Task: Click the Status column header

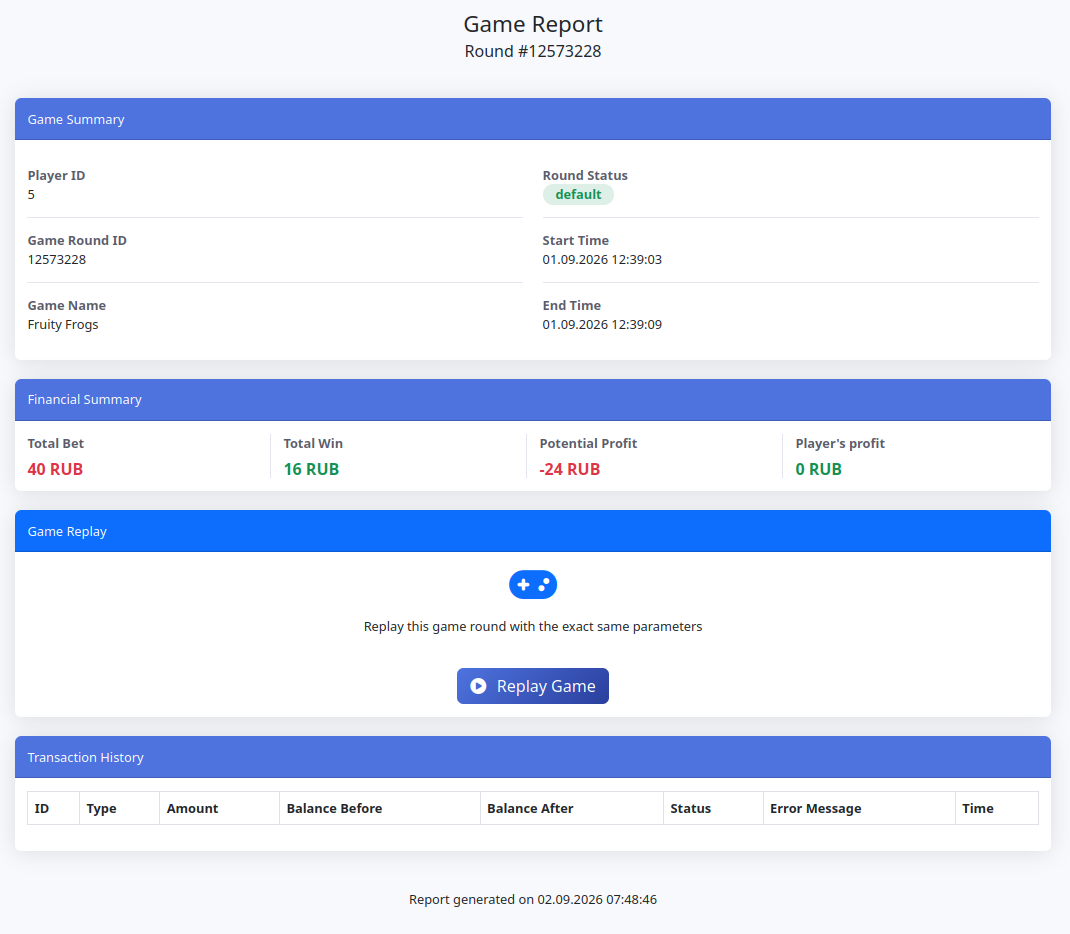Action: pos(713,808)
